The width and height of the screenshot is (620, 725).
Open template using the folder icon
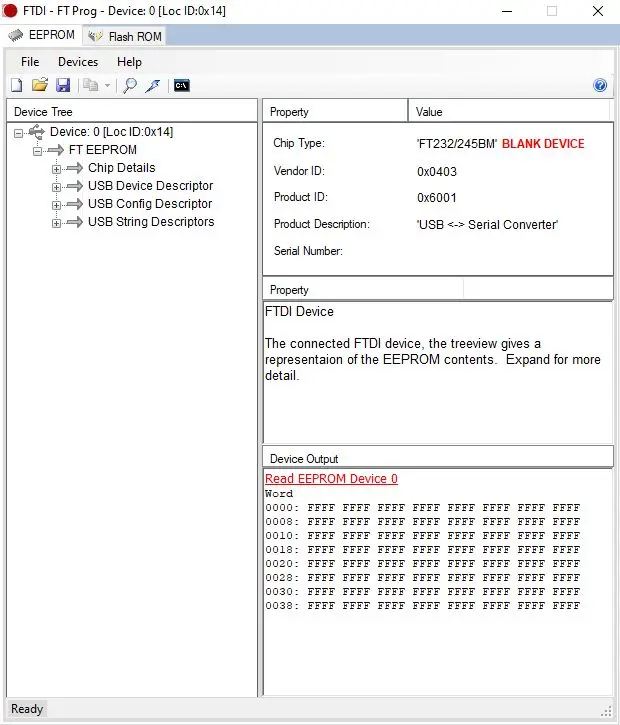coord(40,85)
